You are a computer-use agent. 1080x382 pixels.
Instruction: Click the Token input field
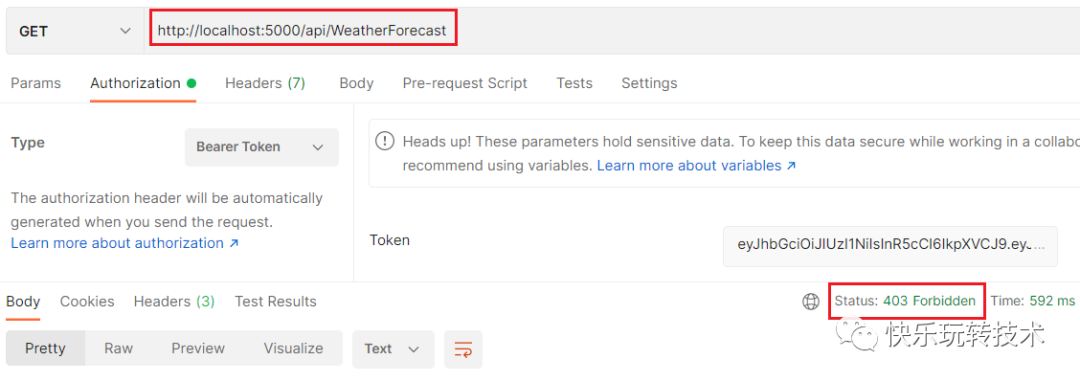coord(890,246)
